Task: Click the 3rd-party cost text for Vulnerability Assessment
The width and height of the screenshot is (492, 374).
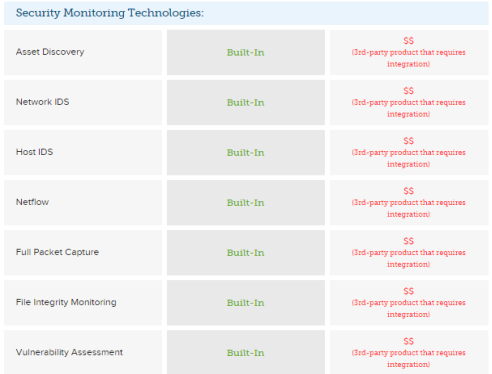Action: click(409, 358)
